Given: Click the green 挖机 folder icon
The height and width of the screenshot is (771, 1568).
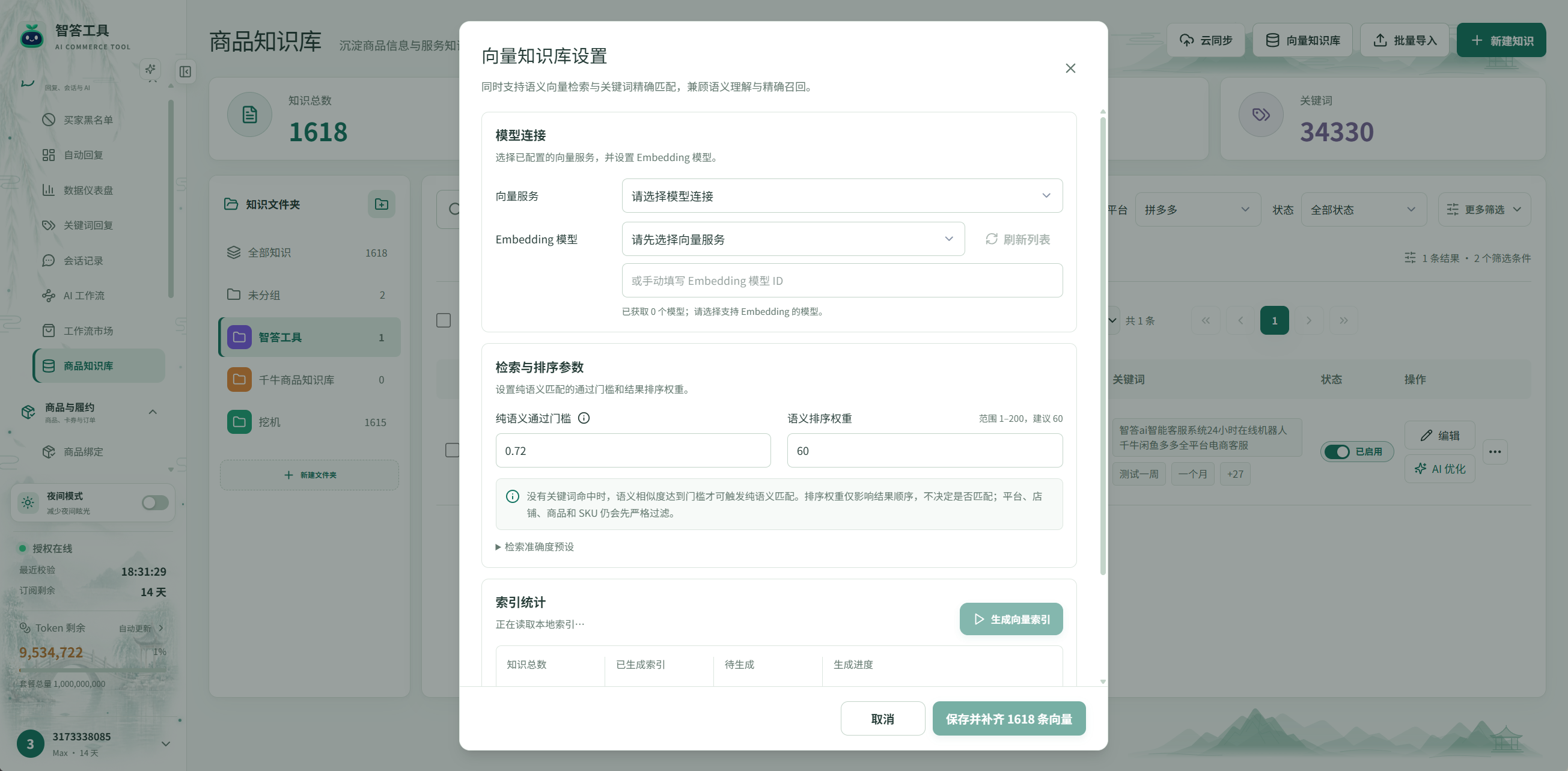Looking at the screenshot, I should tap(239, 422).
